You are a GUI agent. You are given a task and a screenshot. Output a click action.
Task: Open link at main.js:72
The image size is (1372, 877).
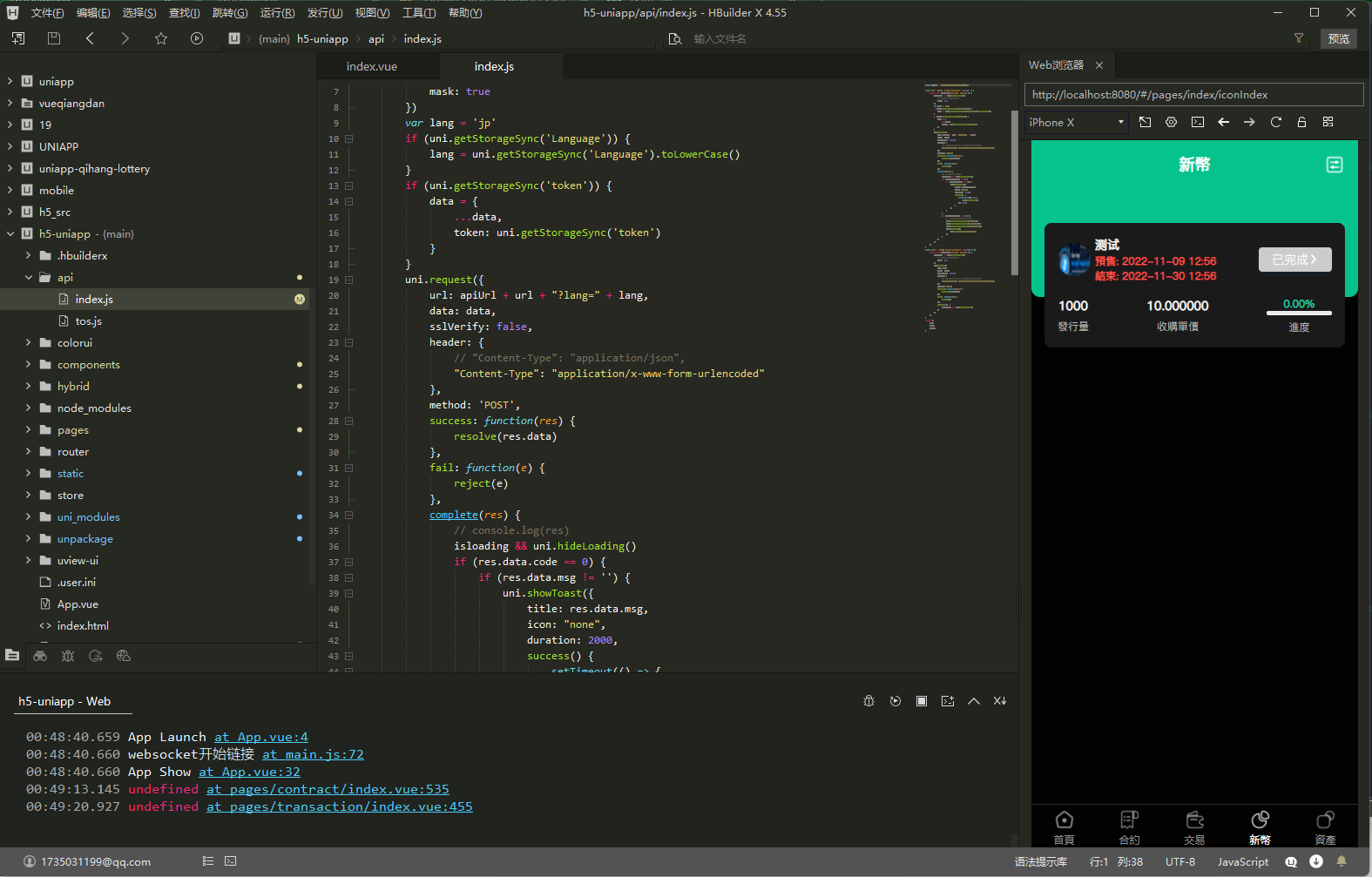[313, 754]
